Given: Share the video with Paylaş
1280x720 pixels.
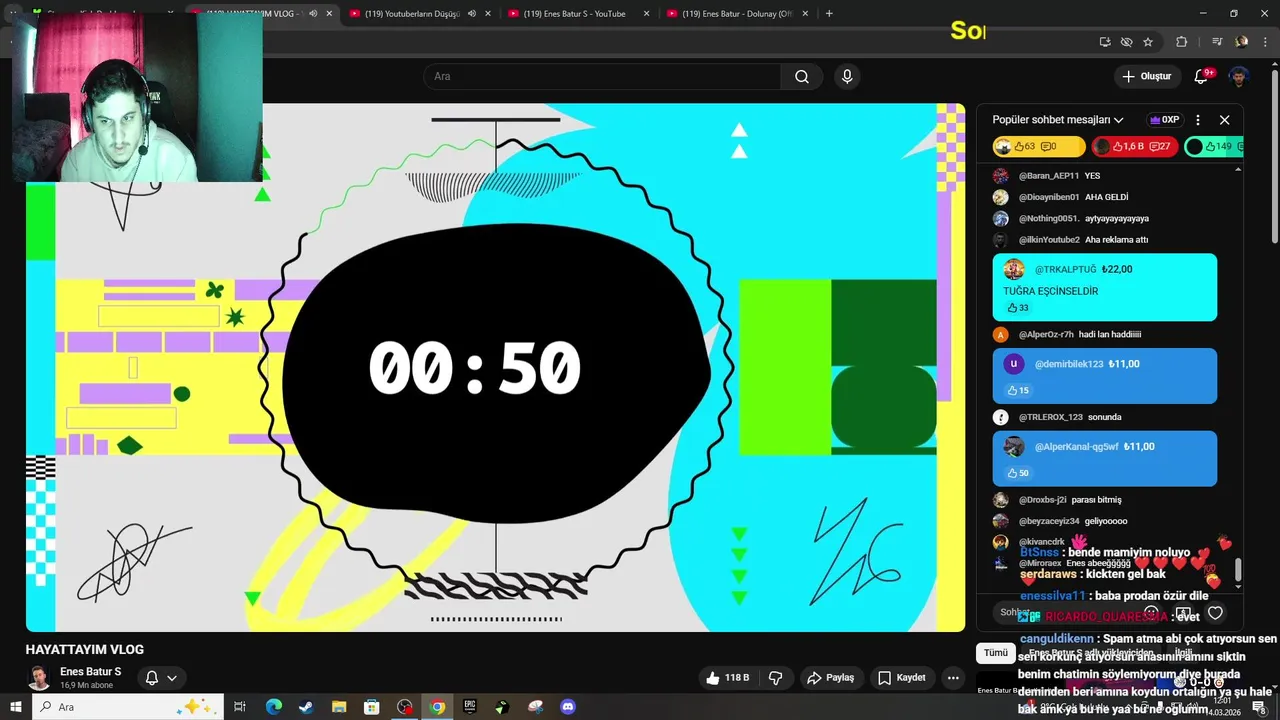Looking at the screenshot, I should pyautogui.click(x=830, y=678).
